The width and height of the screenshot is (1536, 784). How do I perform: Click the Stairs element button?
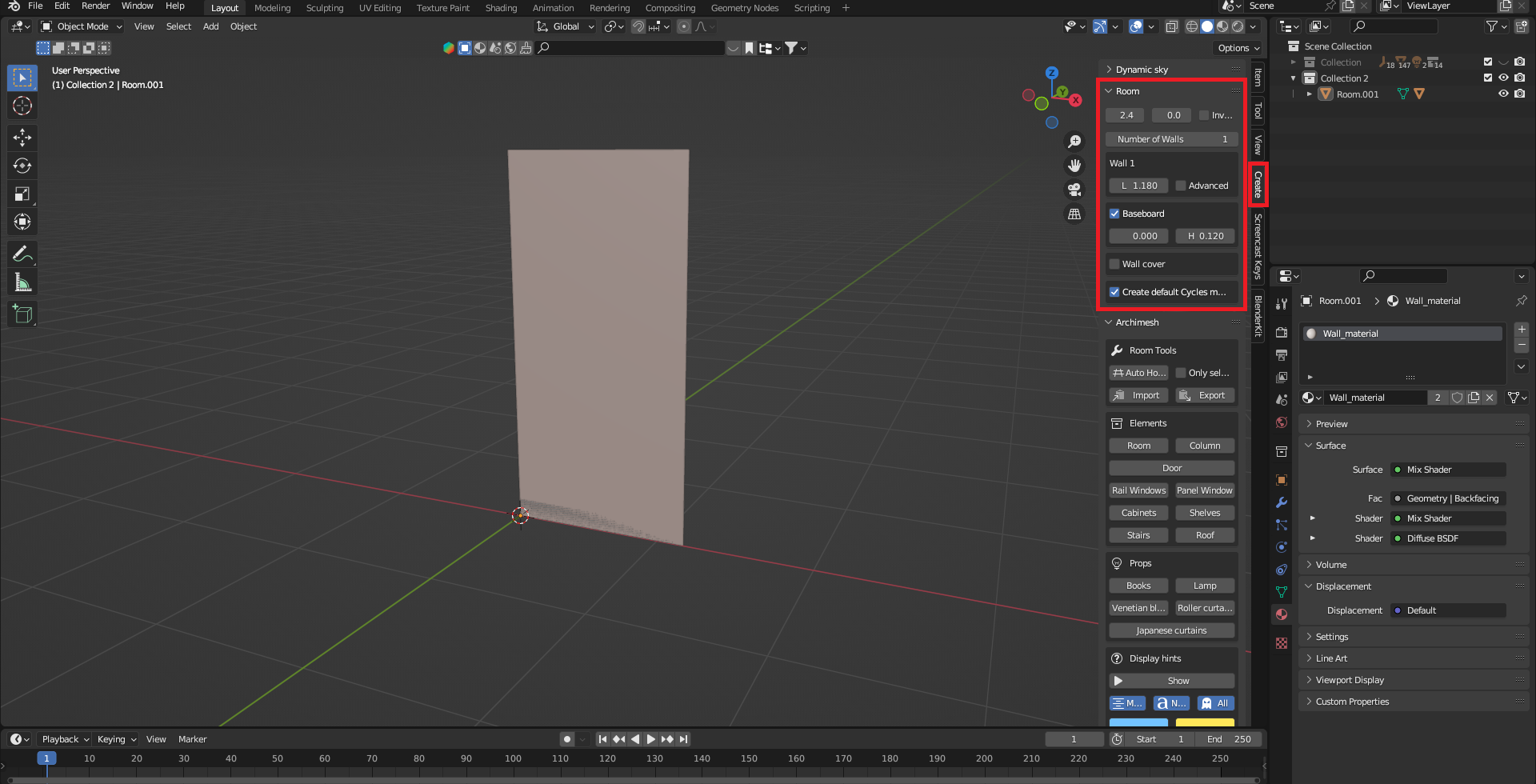[x=1138, y=535]
